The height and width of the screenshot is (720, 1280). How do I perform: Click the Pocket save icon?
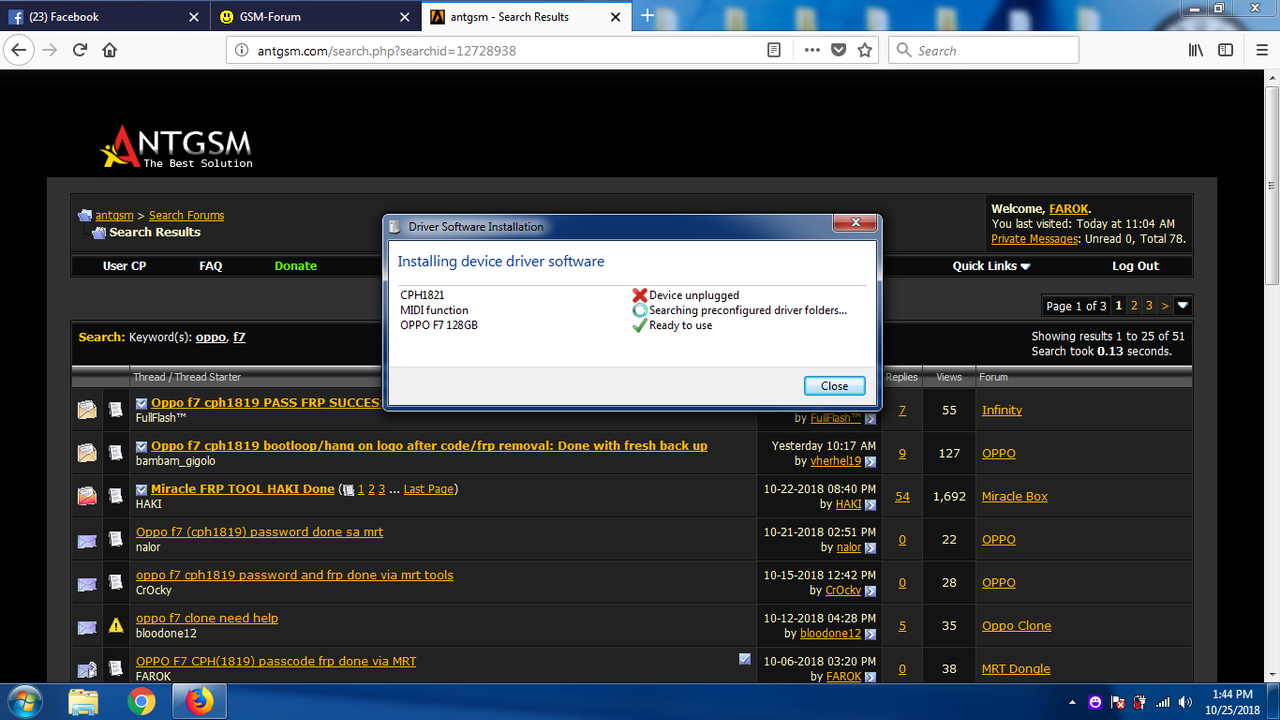[839, 50]
